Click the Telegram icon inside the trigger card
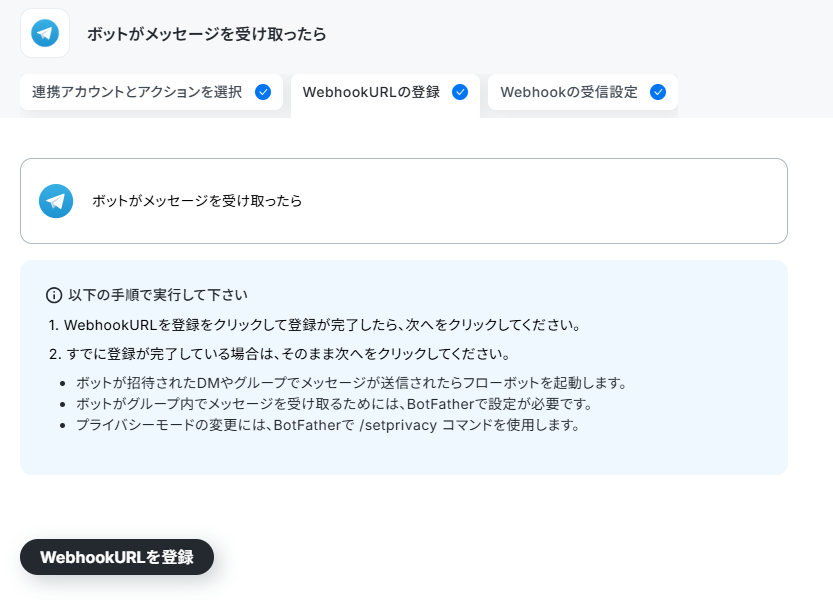833x600 pixels. [x=56, y=201]
